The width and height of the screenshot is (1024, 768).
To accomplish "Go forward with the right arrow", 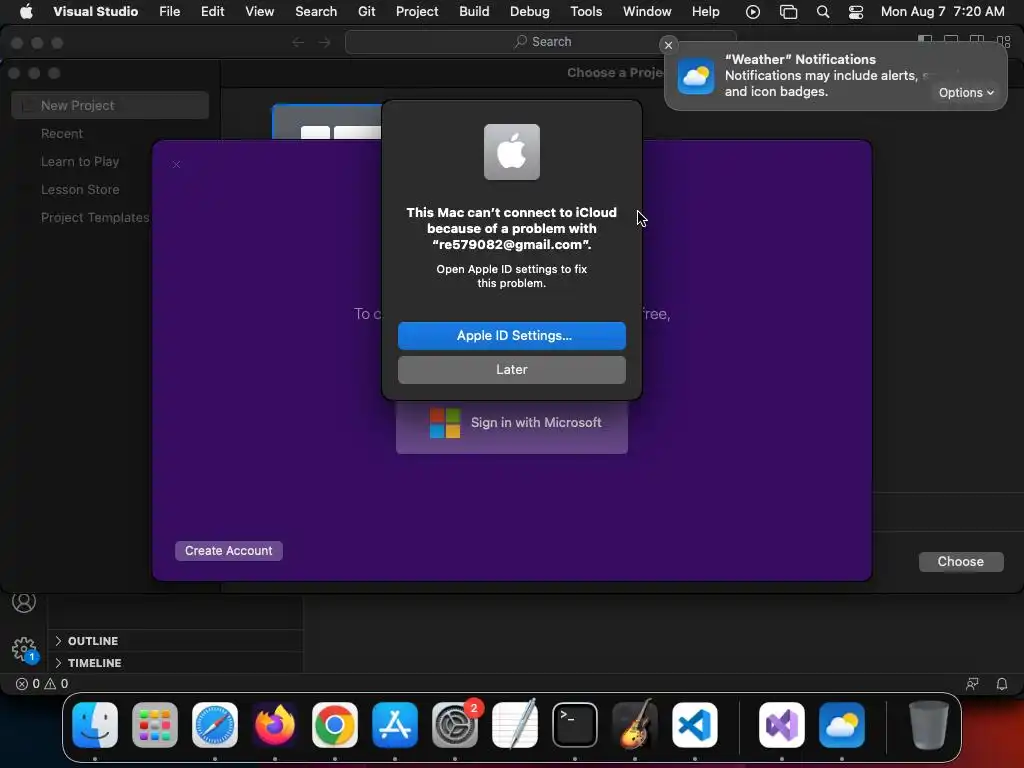I will (x=325, y=42).
